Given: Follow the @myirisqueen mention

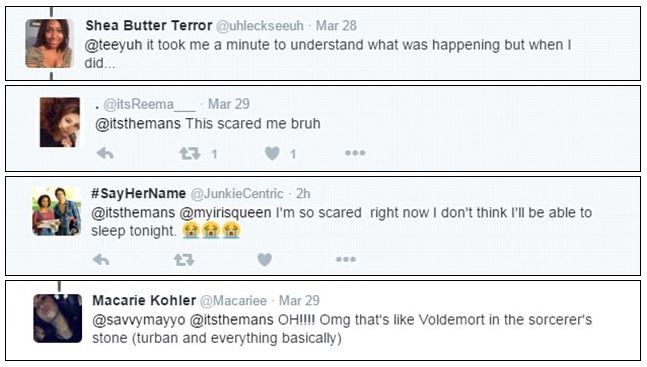Looking at the screenshot, I should tap(225, 213).
